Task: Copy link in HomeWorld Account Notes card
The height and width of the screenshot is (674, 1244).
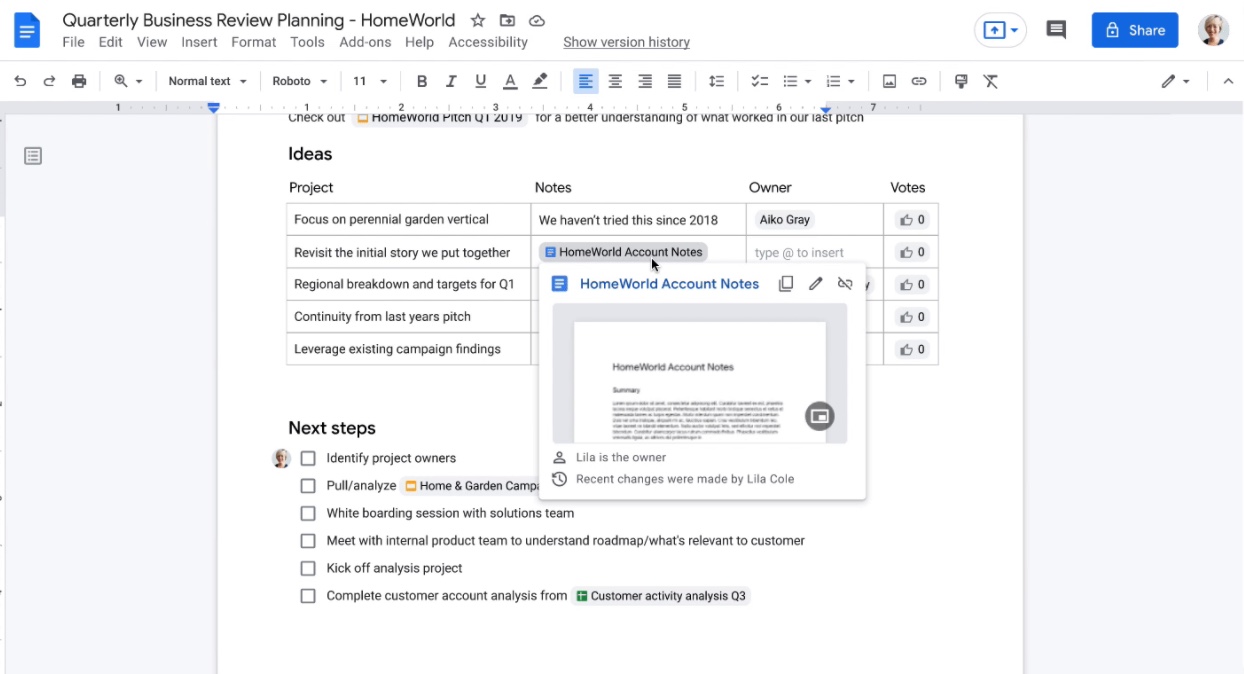Action: coord(786,284)
